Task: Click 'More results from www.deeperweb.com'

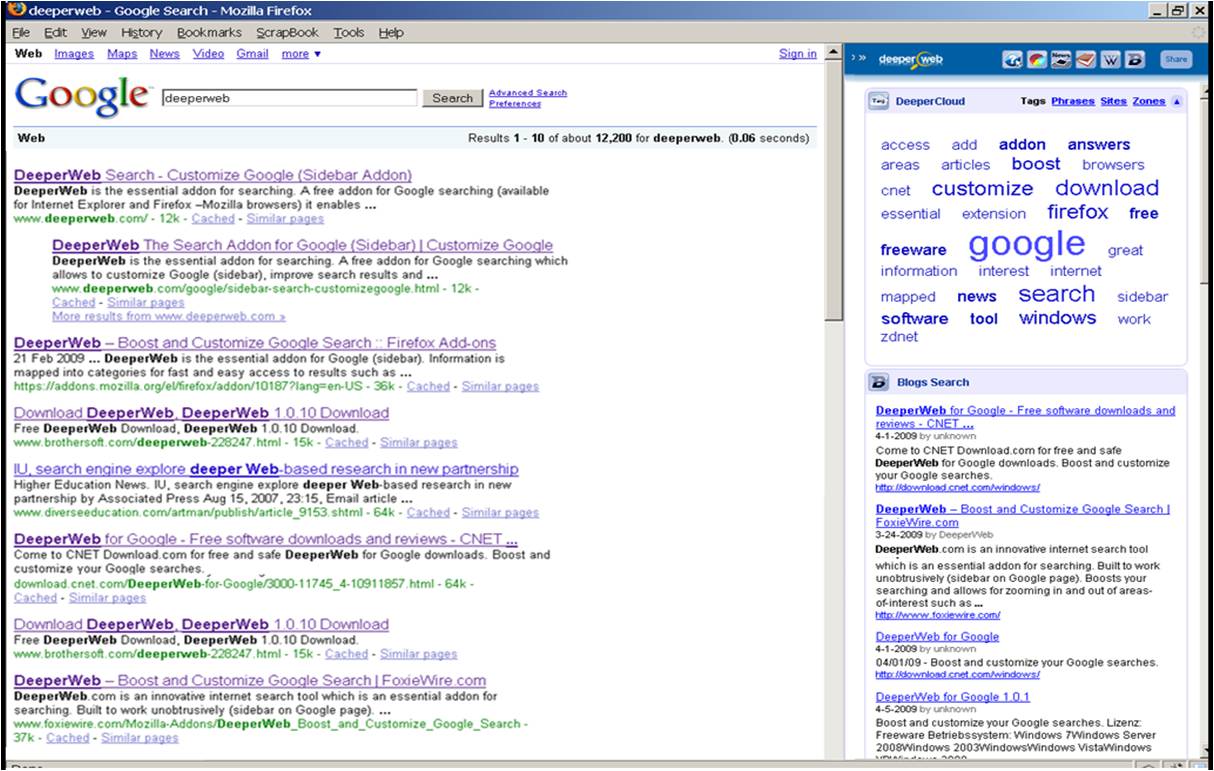Action: [x=169, y=316]
